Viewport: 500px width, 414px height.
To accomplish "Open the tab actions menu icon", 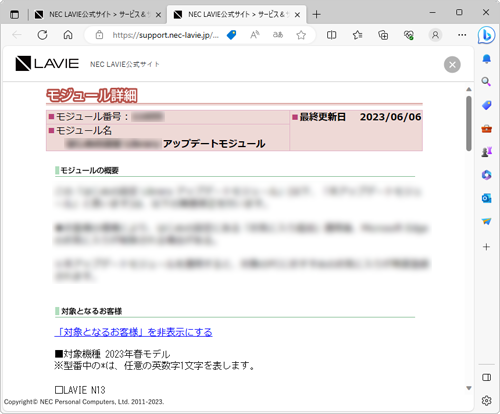I will coord(14,15).
